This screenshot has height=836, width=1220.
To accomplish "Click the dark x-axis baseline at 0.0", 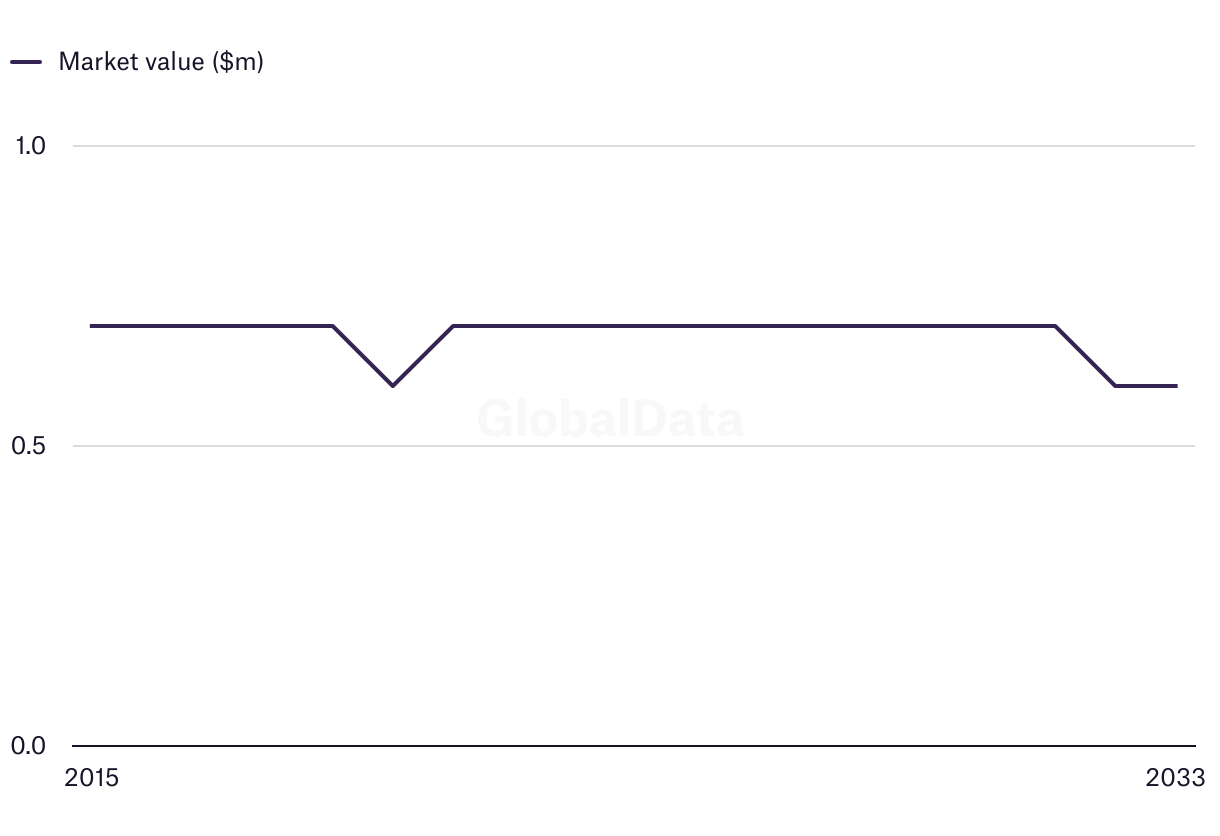I will coord(634,746).
